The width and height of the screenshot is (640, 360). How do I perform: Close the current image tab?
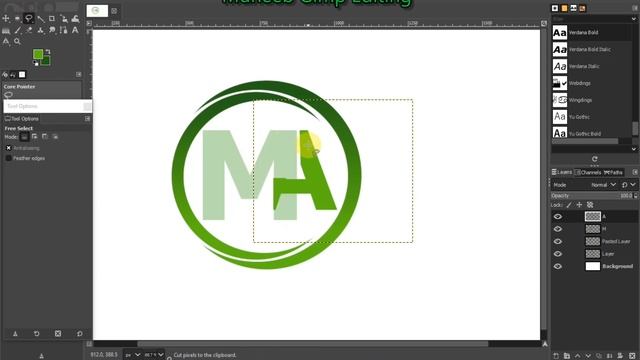click(x=114, y=11)
